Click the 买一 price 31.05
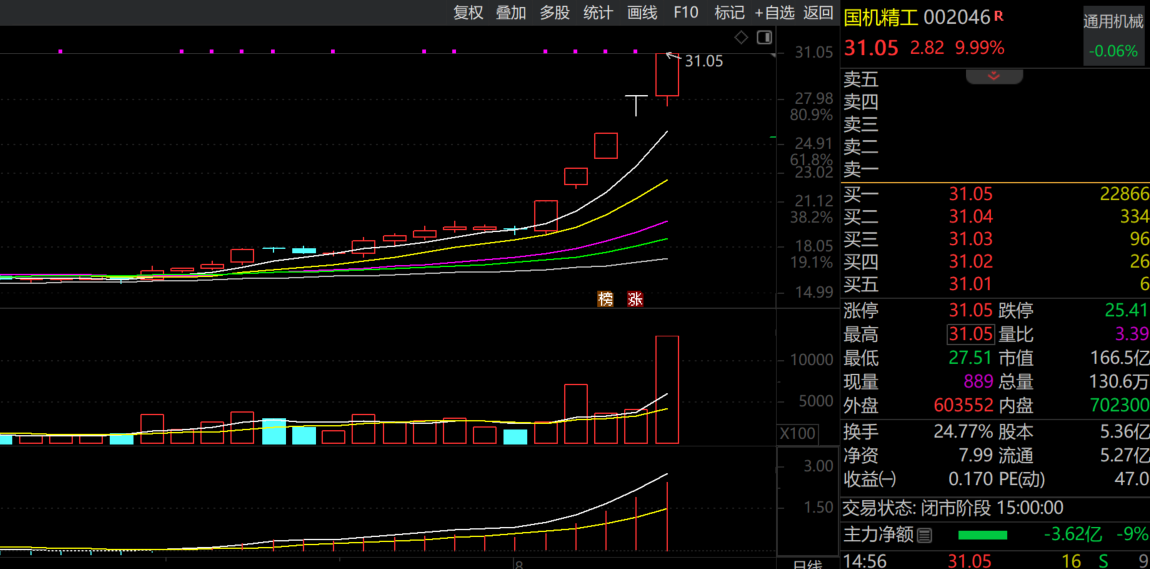1150x569 pixels. tap(970, 194)
